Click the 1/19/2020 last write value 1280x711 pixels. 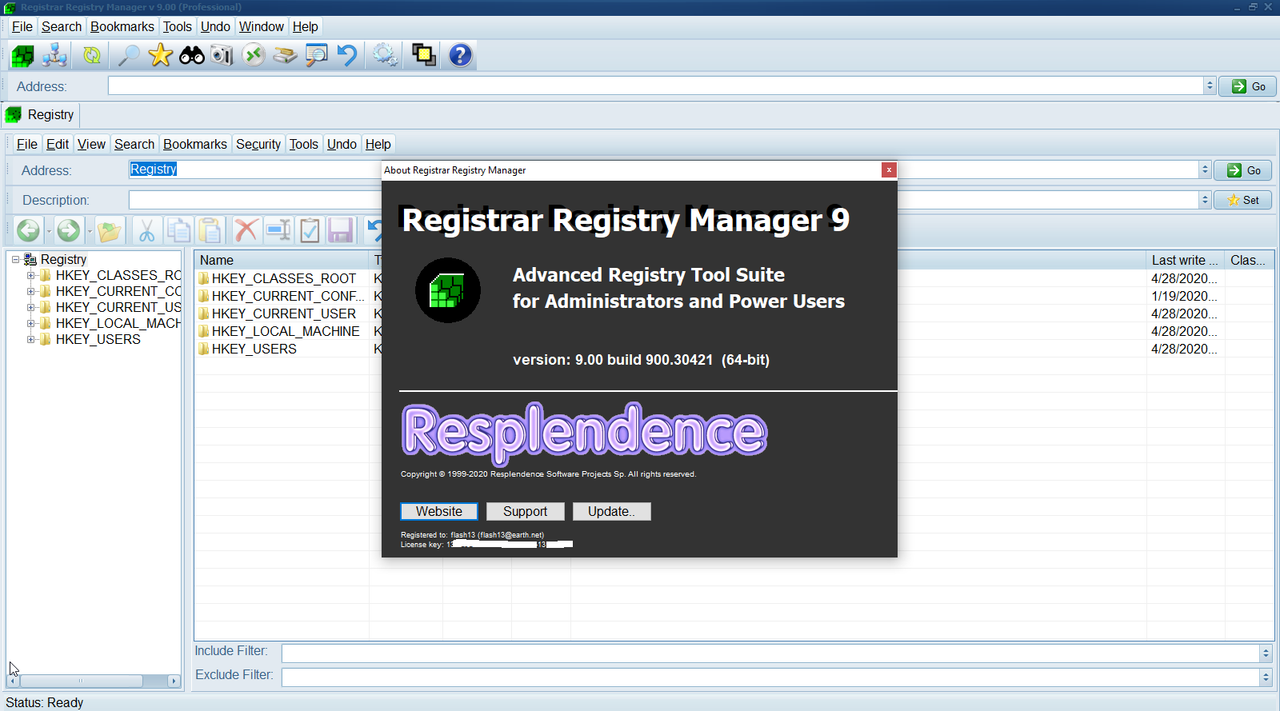click(x=1184, y=296)
